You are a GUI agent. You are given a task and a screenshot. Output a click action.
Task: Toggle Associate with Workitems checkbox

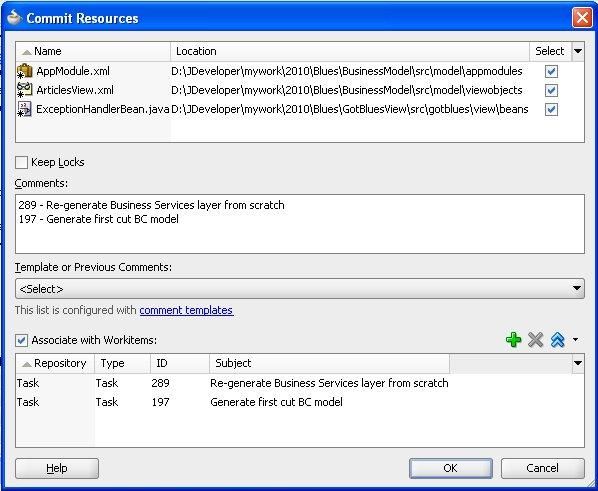tap(21, 340)
